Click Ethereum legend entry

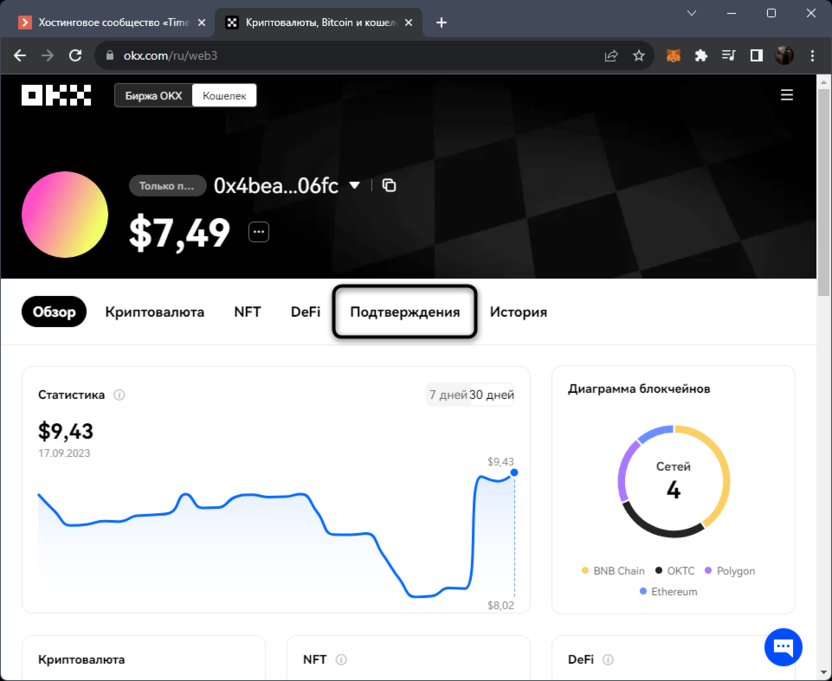click(669, 591)
